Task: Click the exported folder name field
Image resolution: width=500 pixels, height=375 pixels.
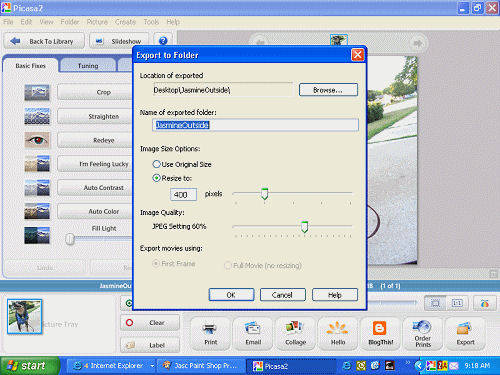Action: click(255, 125)
